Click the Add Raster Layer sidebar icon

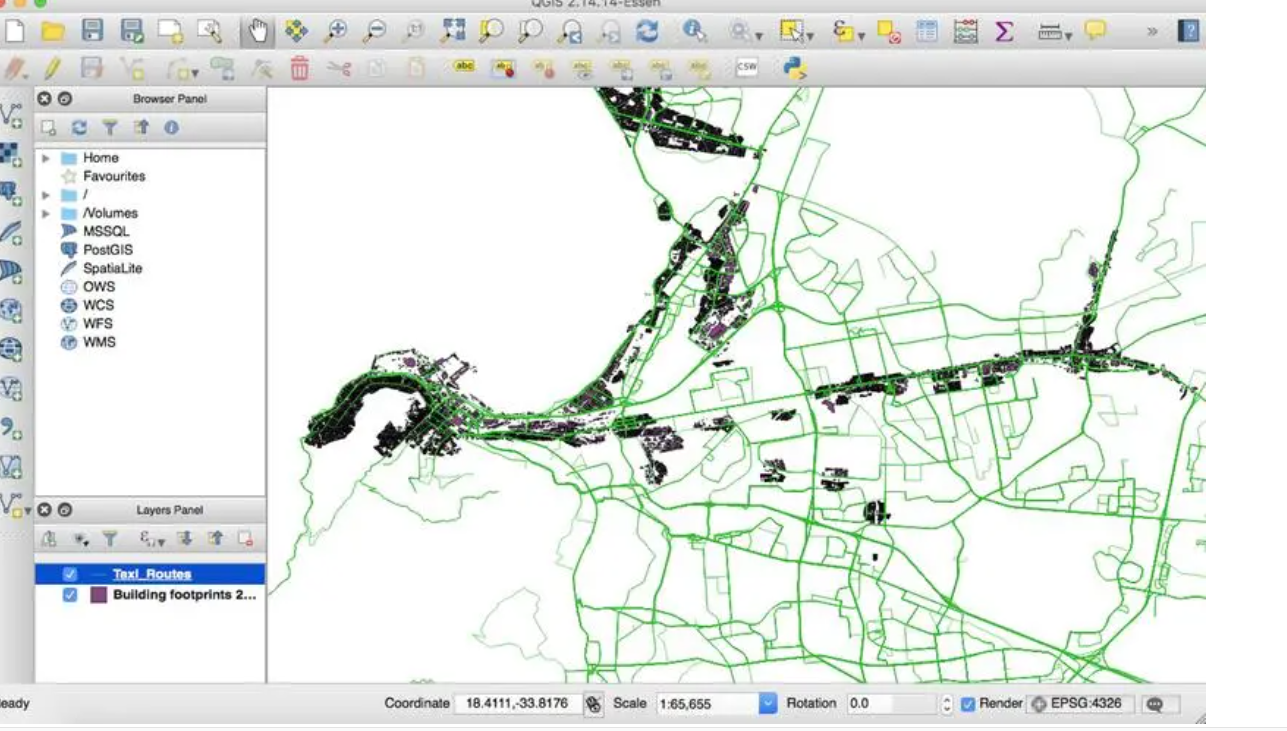[x=10, y=155]
